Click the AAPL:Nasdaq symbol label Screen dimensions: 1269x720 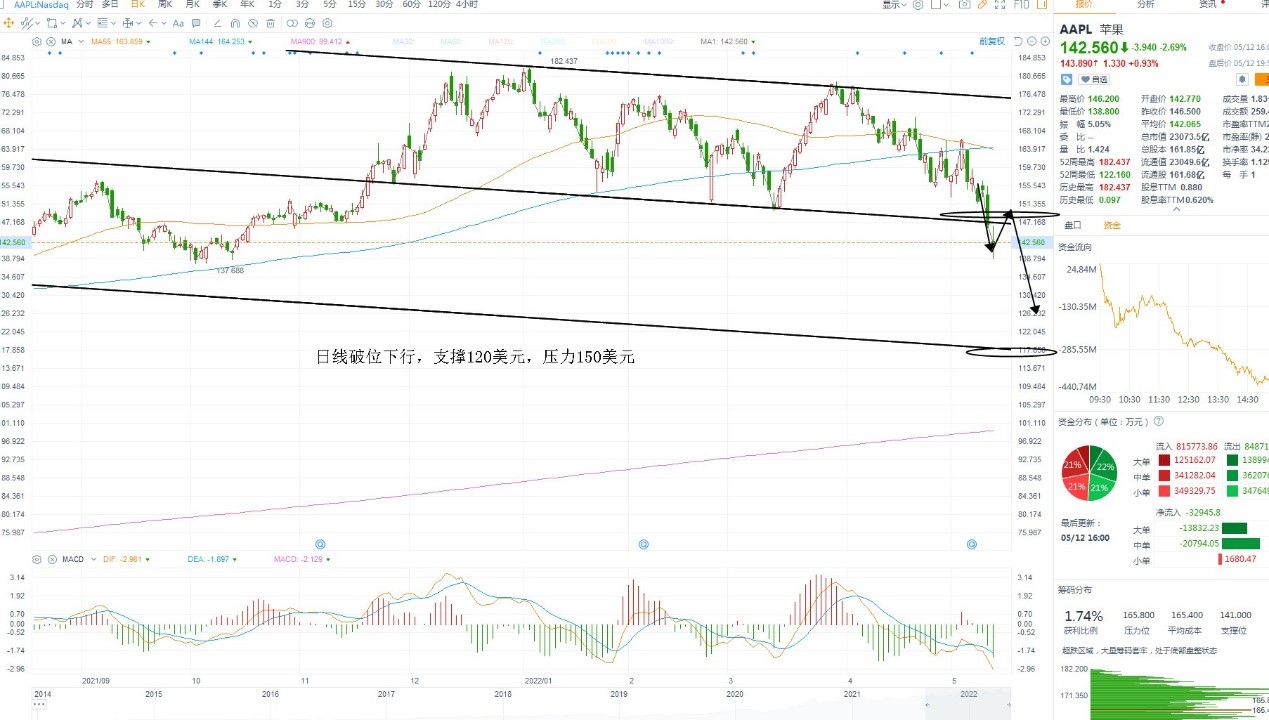41,5
